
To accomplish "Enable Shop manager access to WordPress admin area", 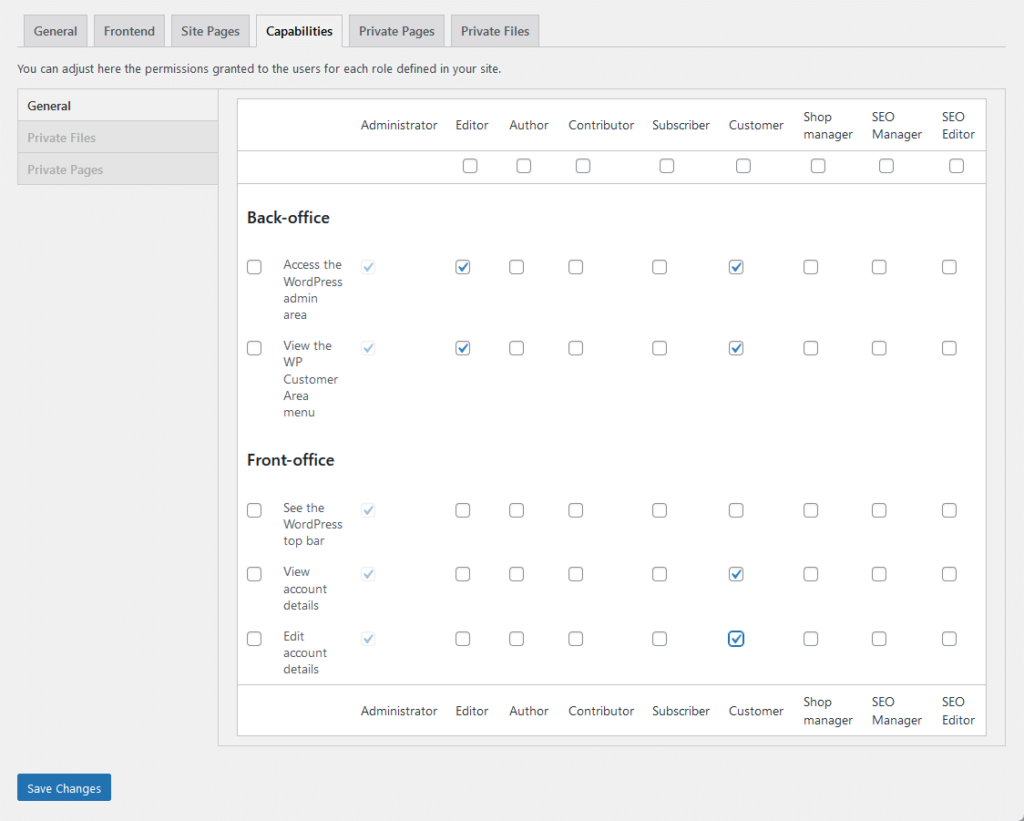I will [x=810, y=267].
